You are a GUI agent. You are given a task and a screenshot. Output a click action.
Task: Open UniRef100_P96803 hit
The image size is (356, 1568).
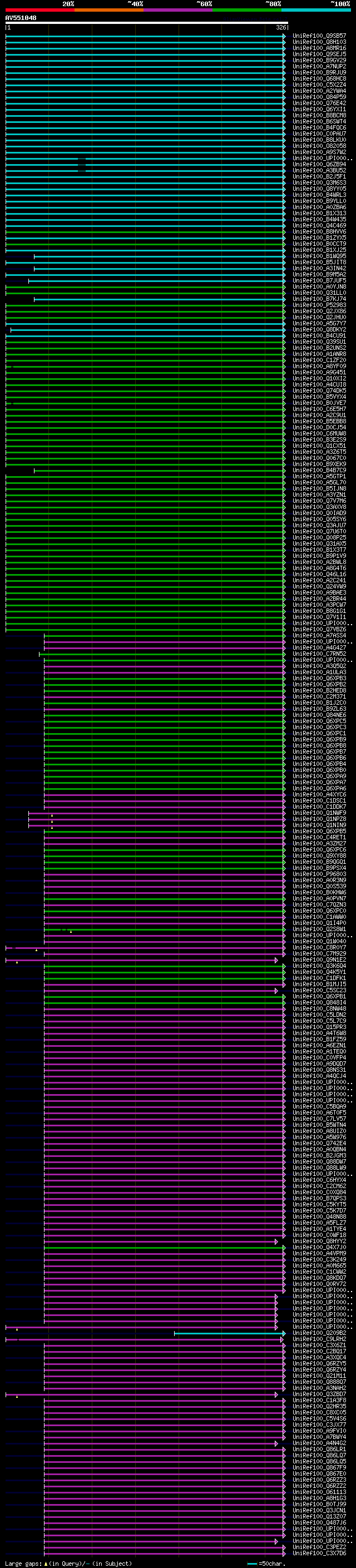(319, 874)
